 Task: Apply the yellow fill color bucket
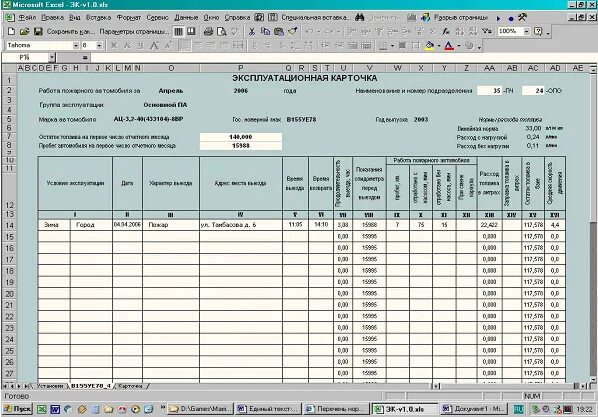tap(429, 46)
